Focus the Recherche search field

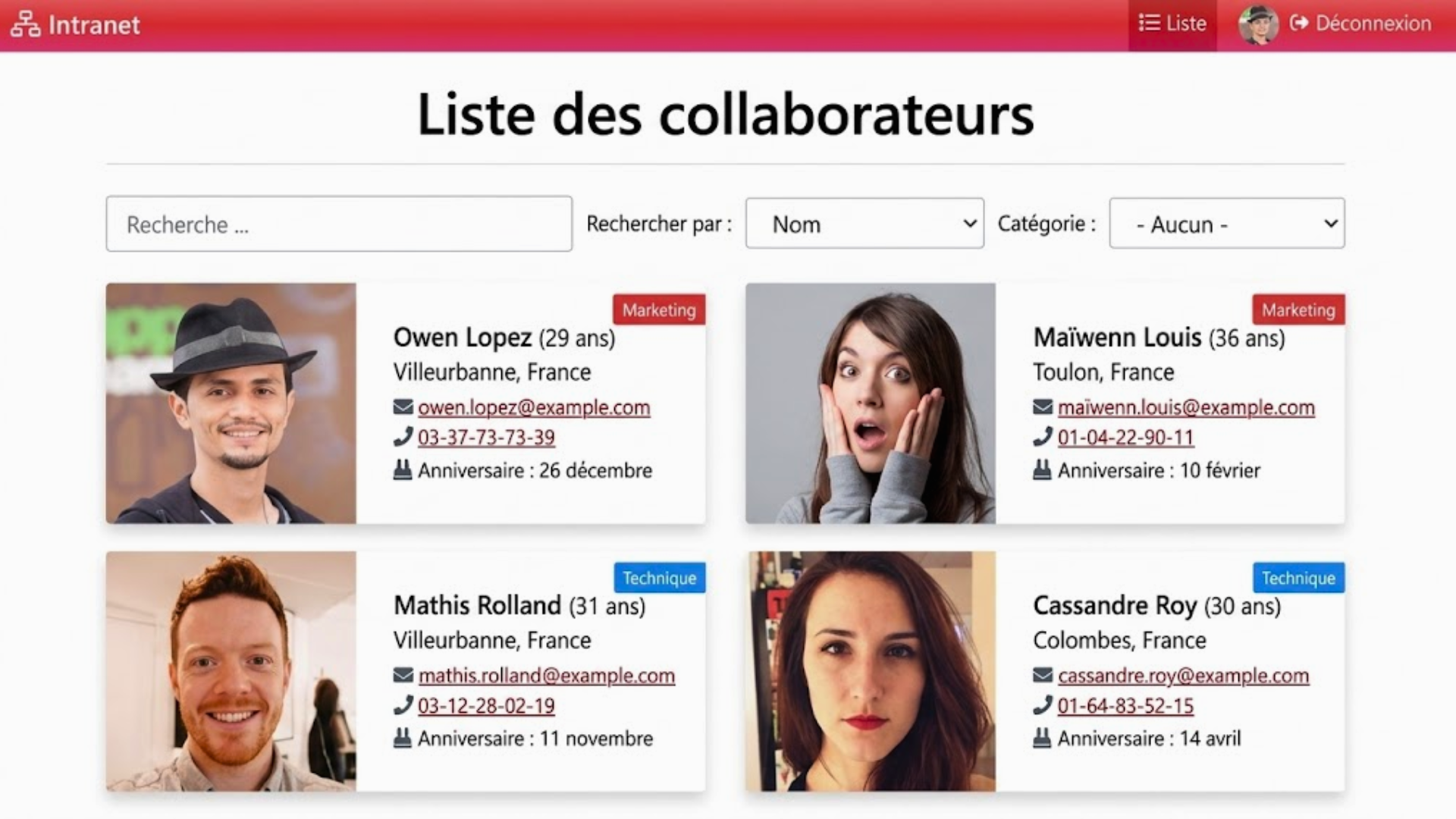click(339, 224)
